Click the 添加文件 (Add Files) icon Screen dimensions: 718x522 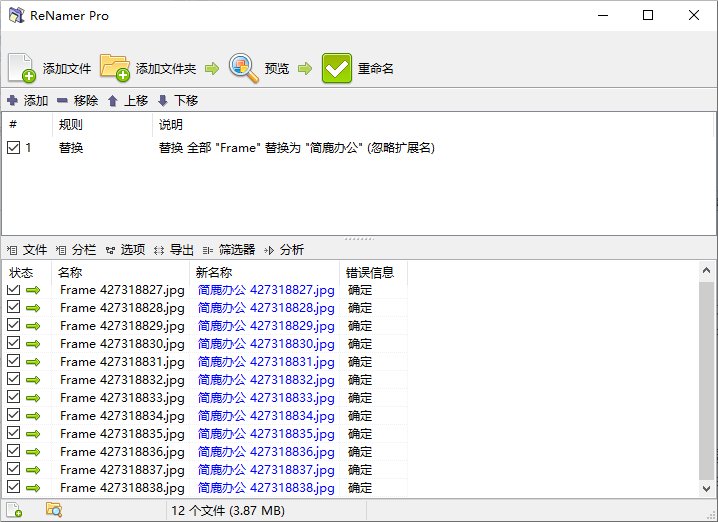point(22,67)
